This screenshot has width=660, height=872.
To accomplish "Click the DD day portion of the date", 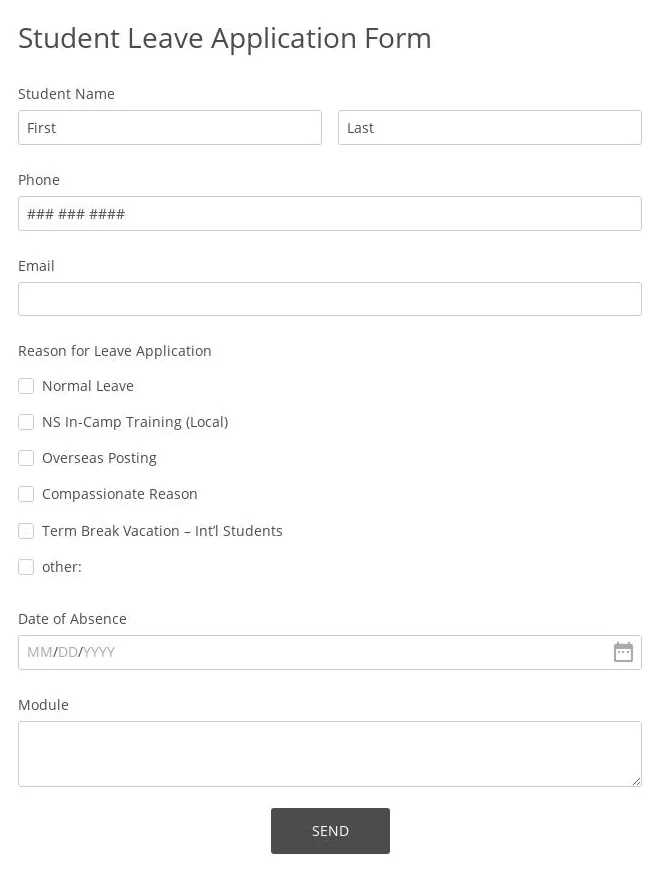I will pyautogui.click(x=62, y=651).
